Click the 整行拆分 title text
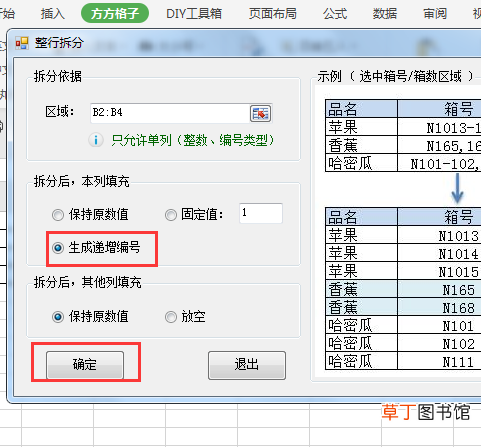The width and height of the screenshot is (481, 447). (x=59, y=43)
